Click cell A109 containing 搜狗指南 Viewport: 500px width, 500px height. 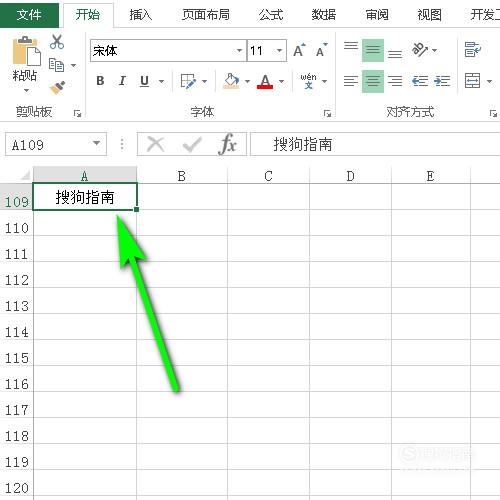tap(85, 197)
